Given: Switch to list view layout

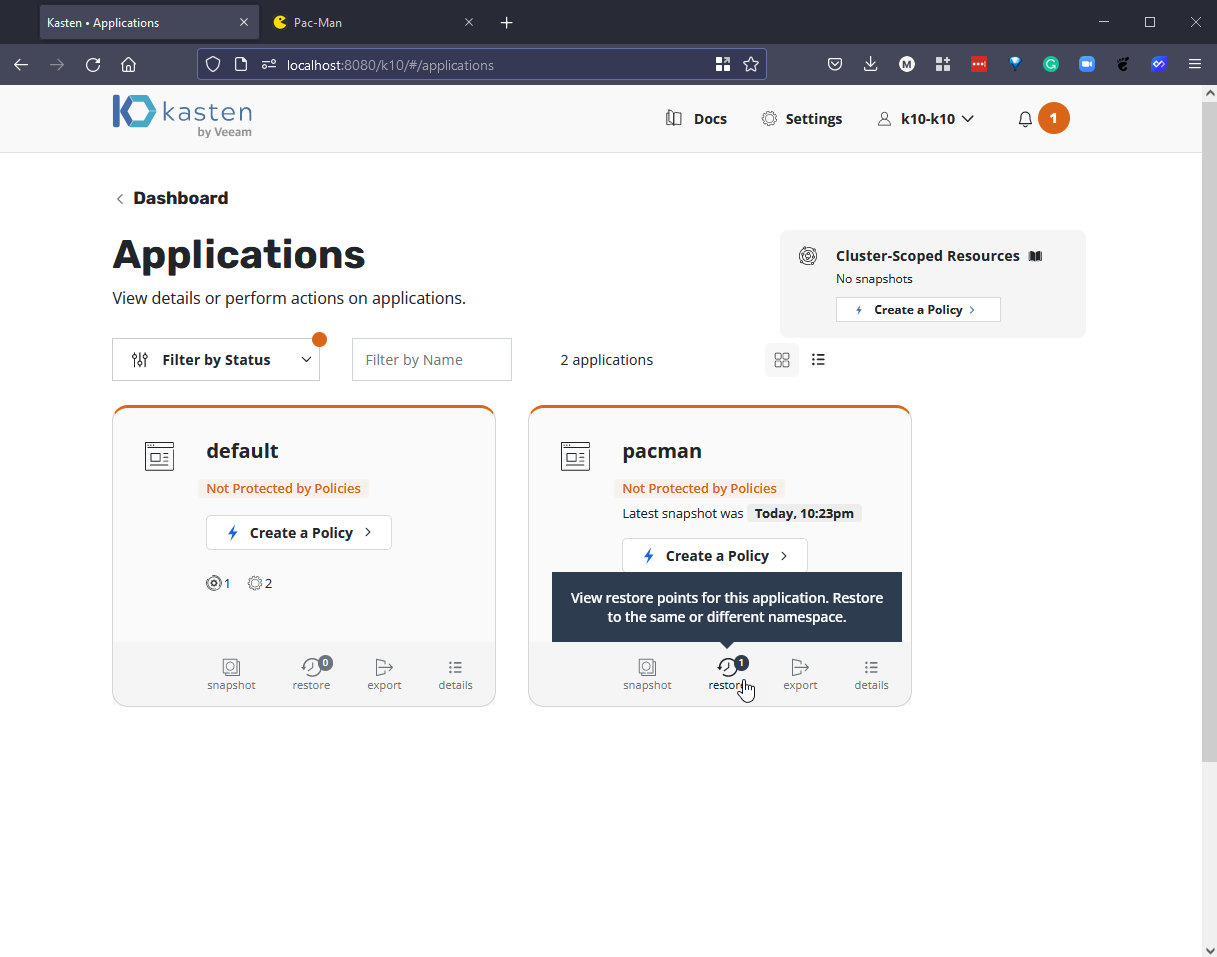Looking at the screenshot, I should pos(818,360).
